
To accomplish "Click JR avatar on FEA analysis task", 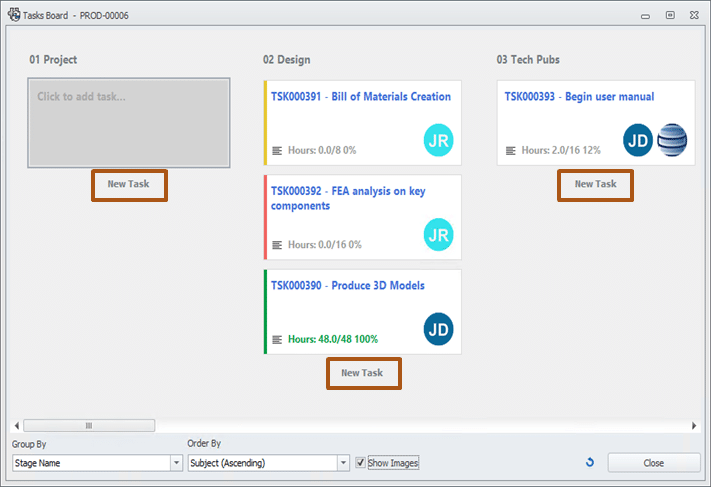I will pos(438,234).
